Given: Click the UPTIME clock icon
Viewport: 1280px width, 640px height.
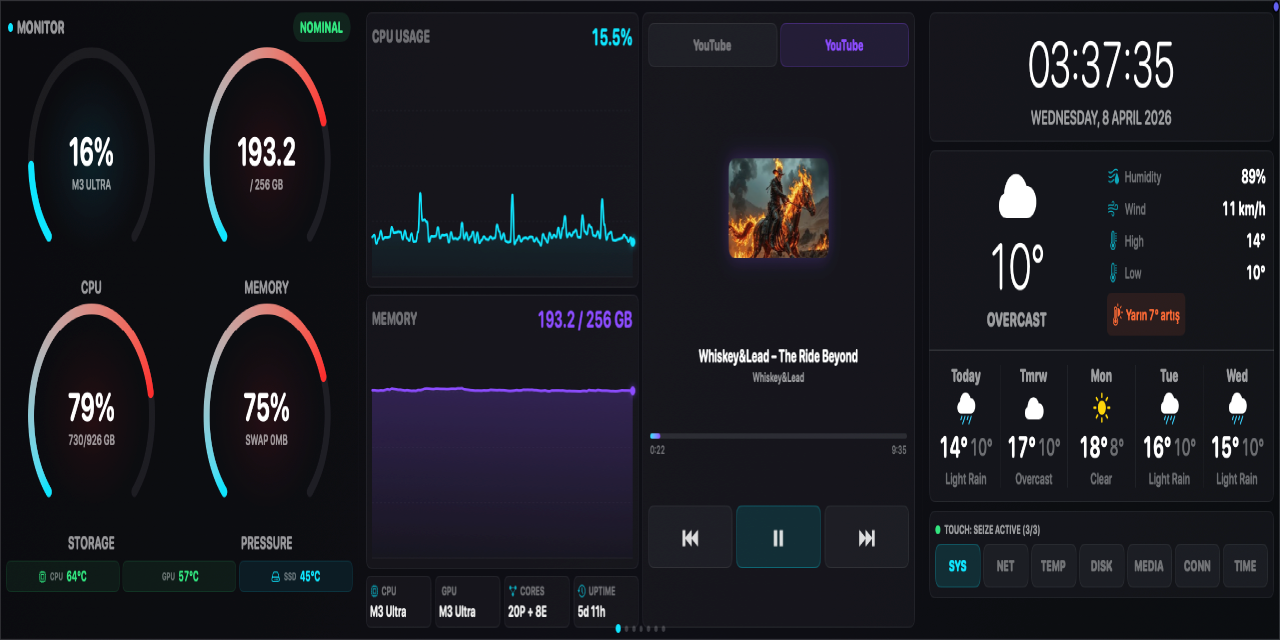Looking at the screenshot, I should [582, 591].
